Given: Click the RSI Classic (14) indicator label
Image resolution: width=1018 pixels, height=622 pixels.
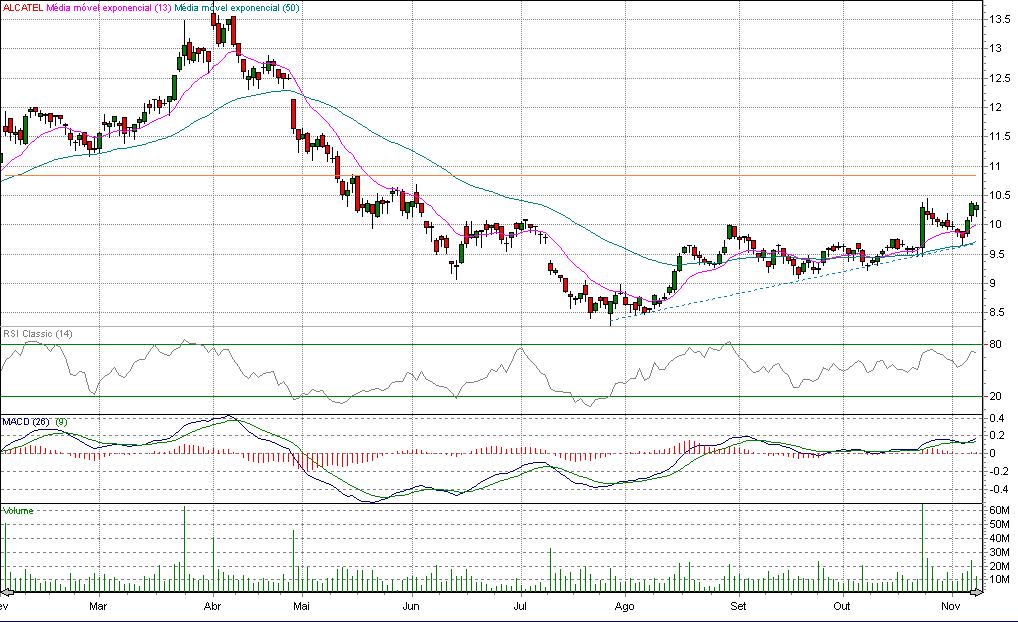Looking at the screenshot, I should pyautogui.click(x=38, y=334).
